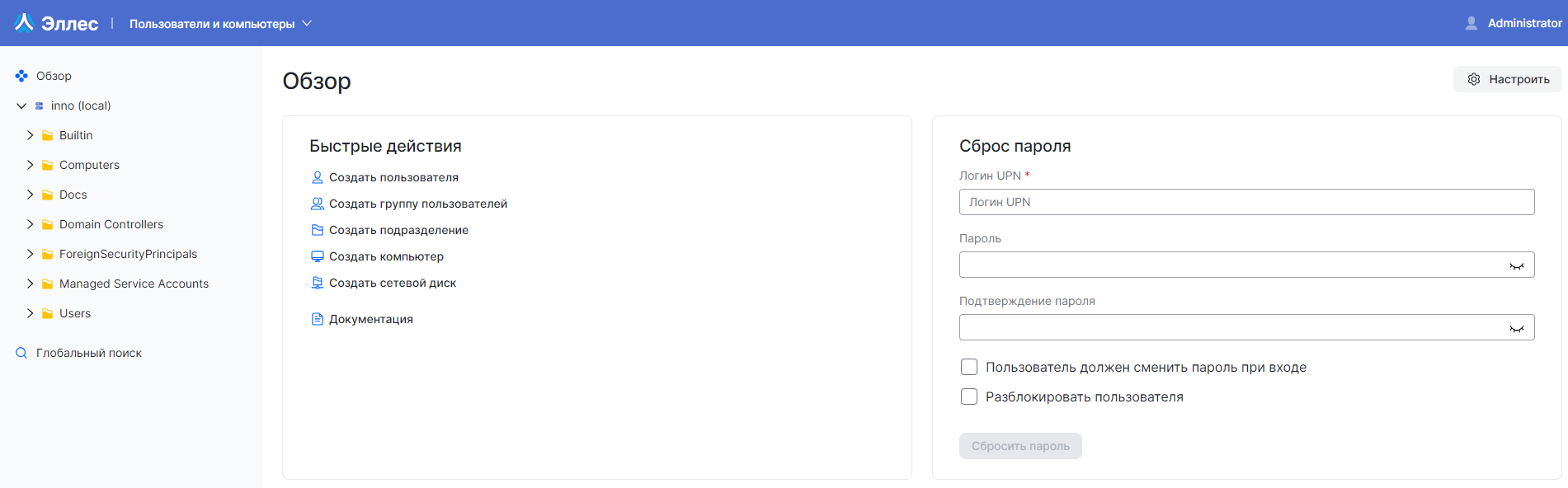Click the Create network drive icon
The width and height of the screenshot is (1568, 488).
point(317,283)
